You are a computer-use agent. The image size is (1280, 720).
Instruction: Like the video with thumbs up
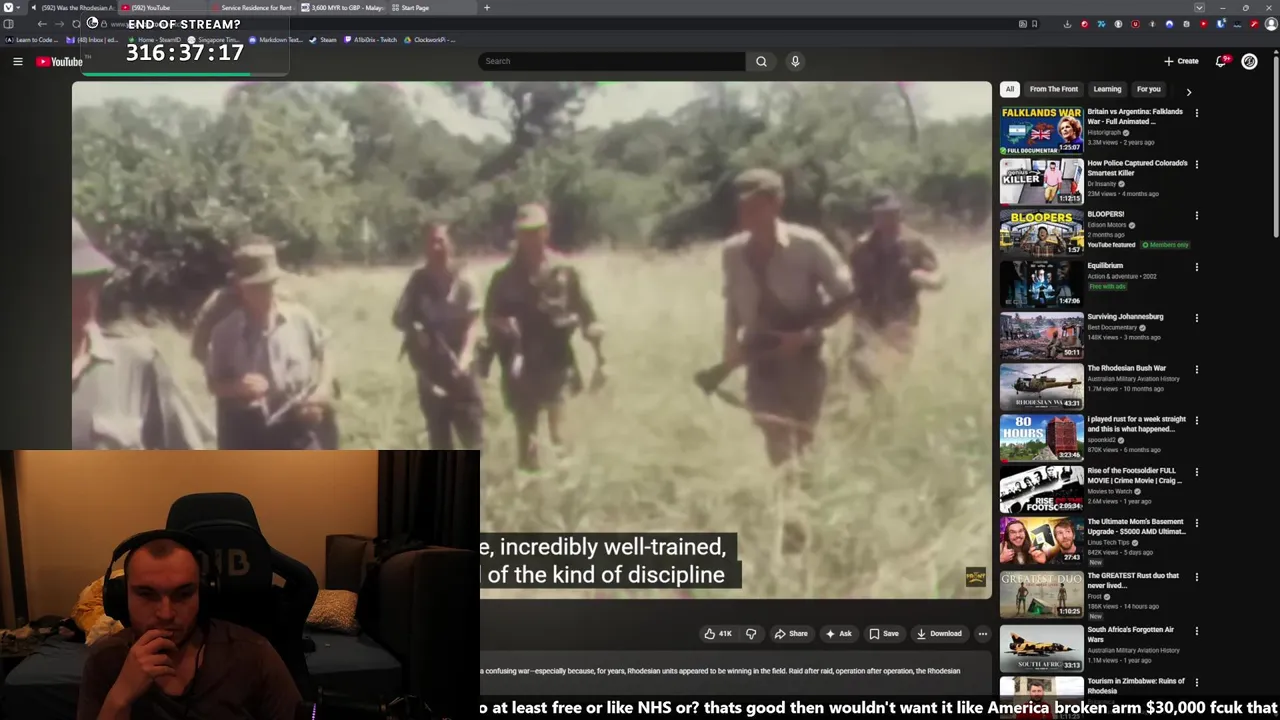coord(717,633)
